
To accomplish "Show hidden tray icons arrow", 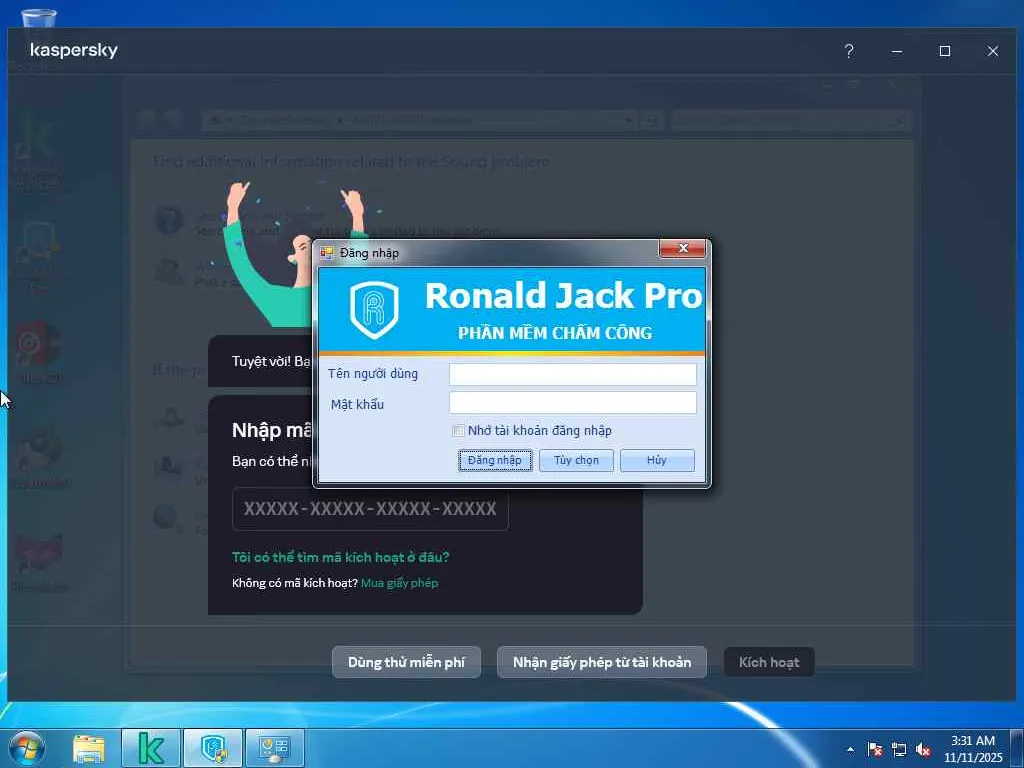I will tap(850, 749).
